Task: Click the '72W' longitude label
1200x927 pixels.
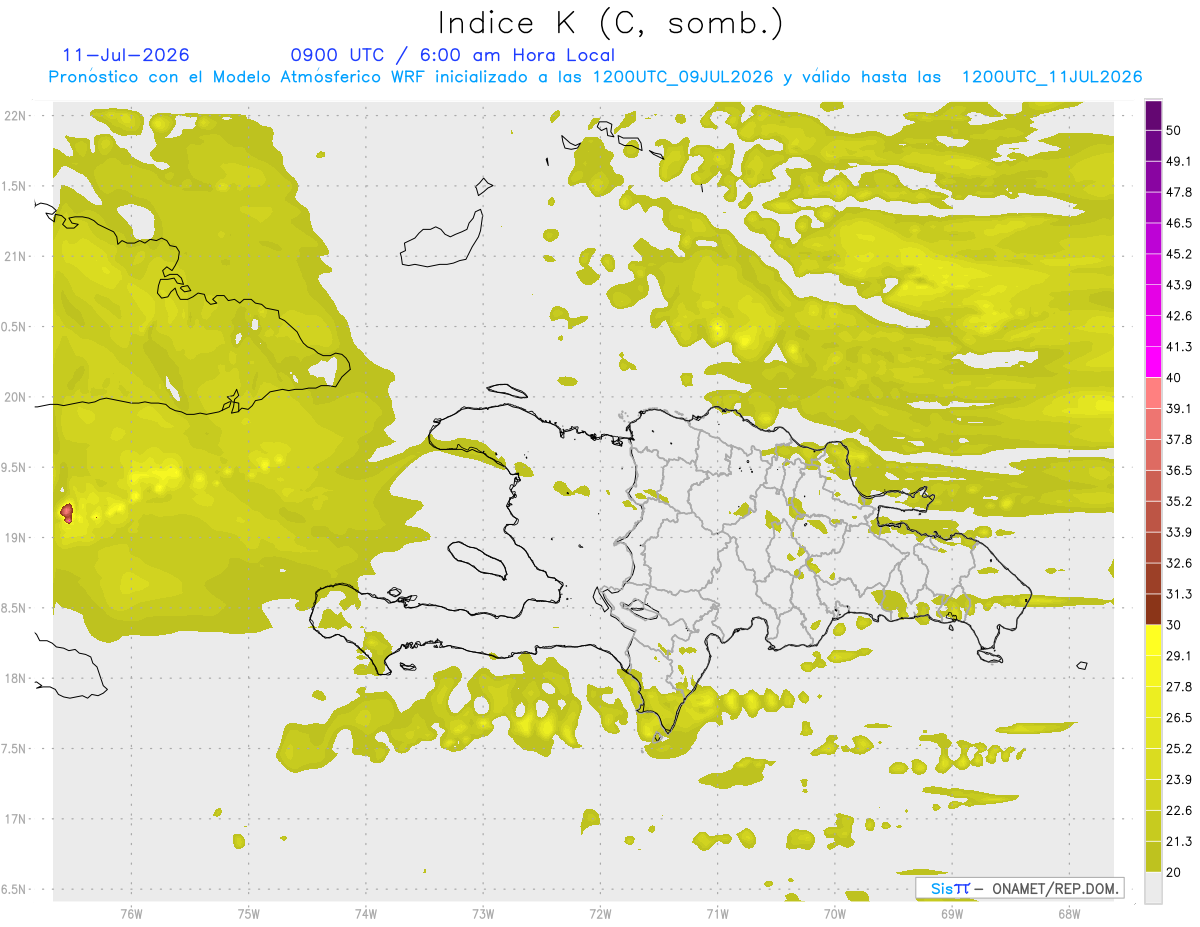Action: click(x=600, y=913)
